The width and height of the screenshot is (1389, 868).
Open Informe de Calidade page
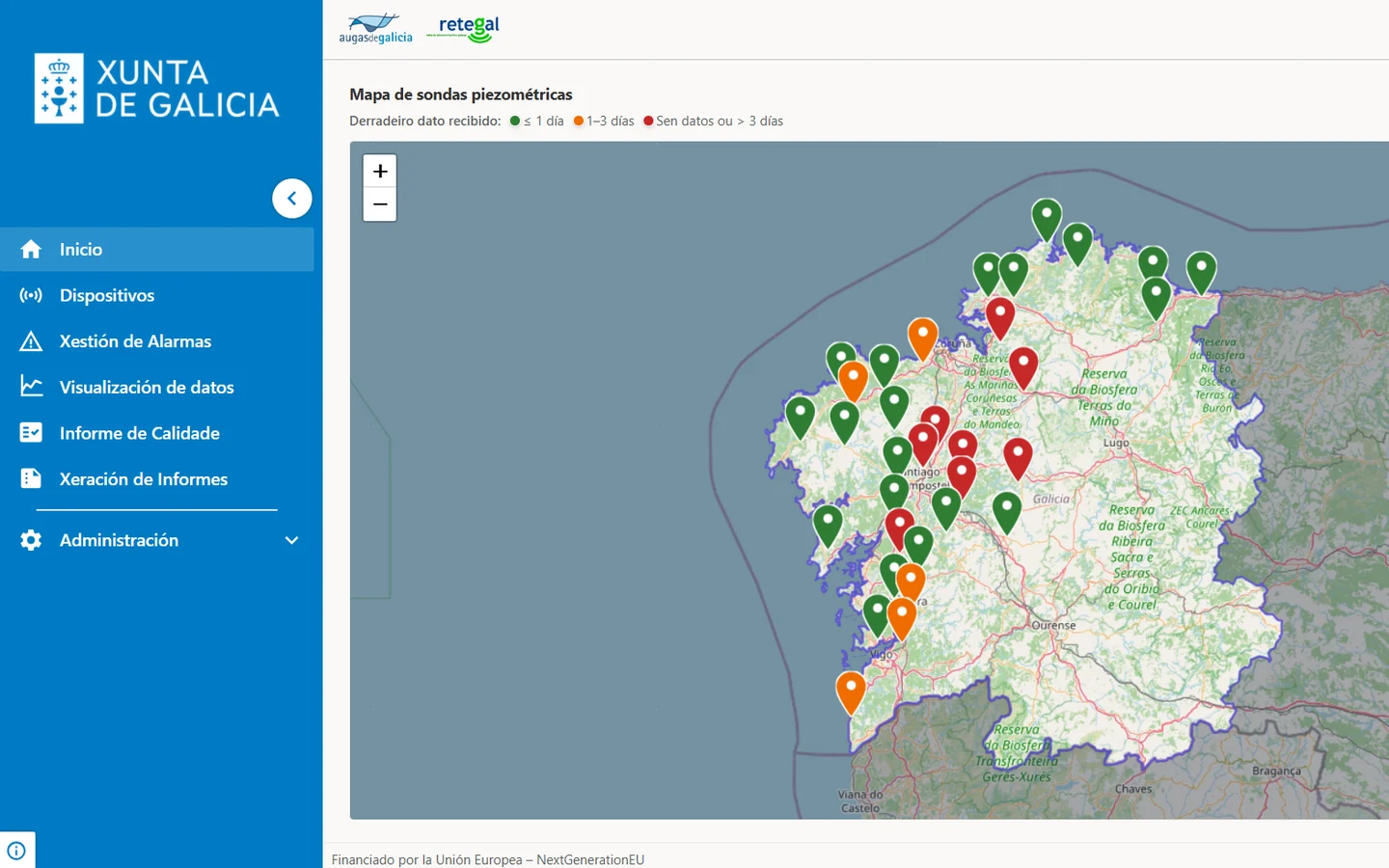point(156,433)
